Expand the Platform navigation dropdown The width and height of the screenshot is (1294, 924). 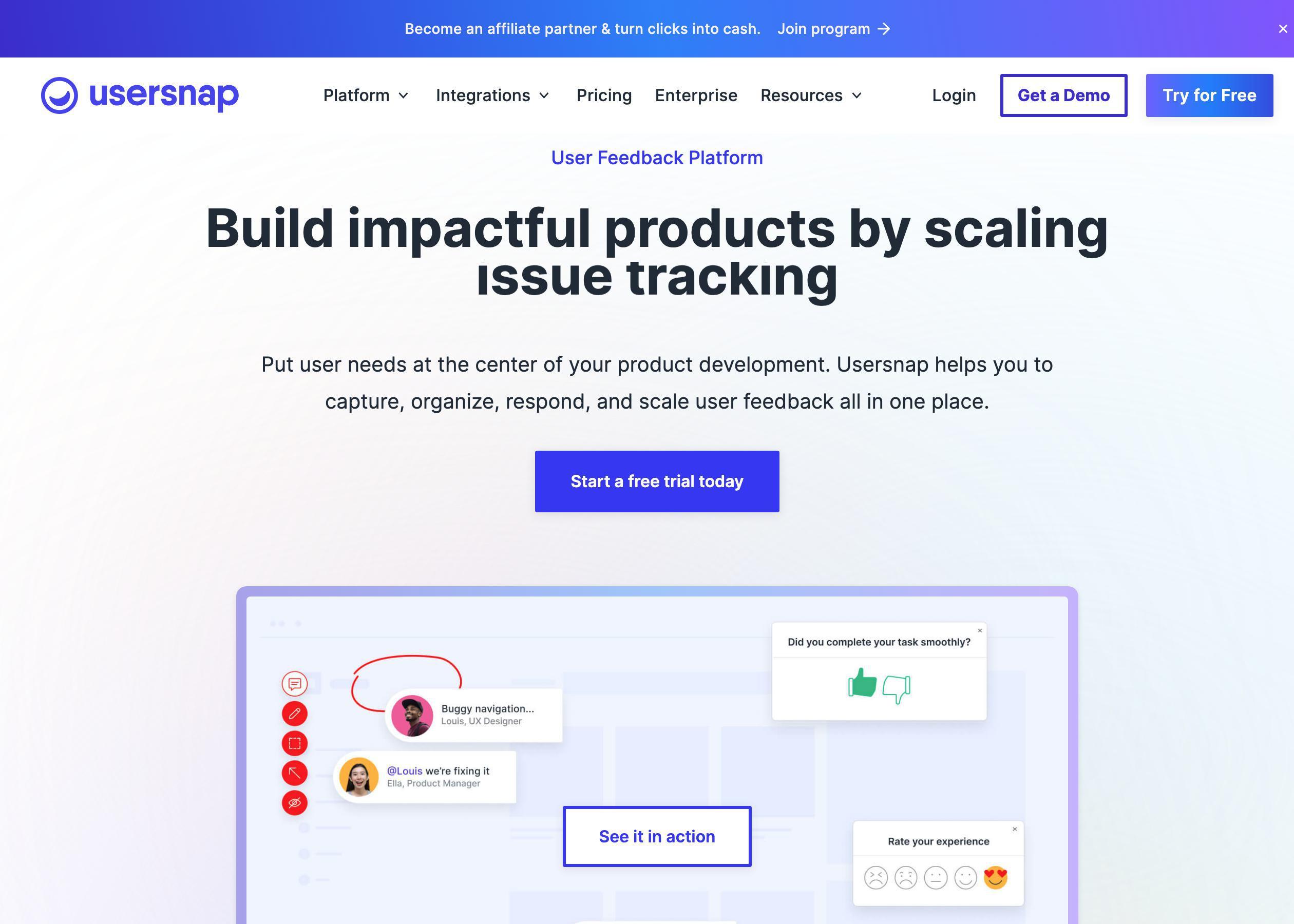click(366, 95)
